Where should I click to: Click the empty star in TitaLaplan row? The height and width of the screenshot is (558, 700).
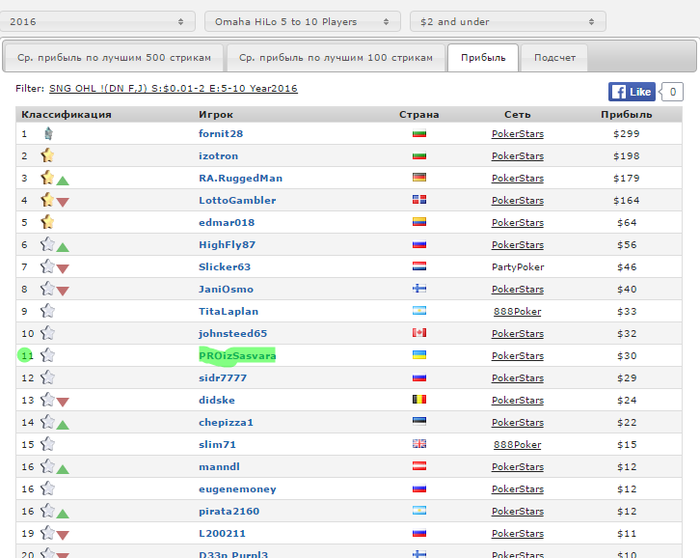click(47, 311)
